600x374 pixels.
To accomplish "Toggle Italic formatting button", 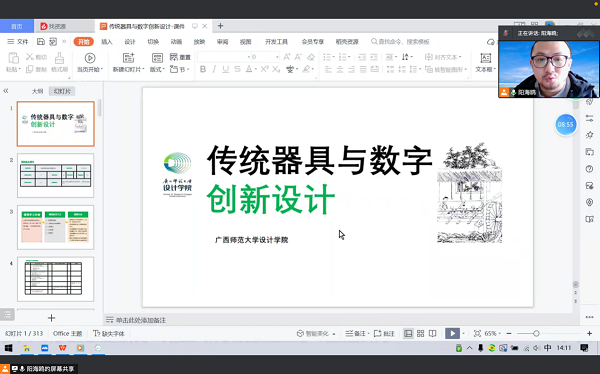I will coord(214,69).
